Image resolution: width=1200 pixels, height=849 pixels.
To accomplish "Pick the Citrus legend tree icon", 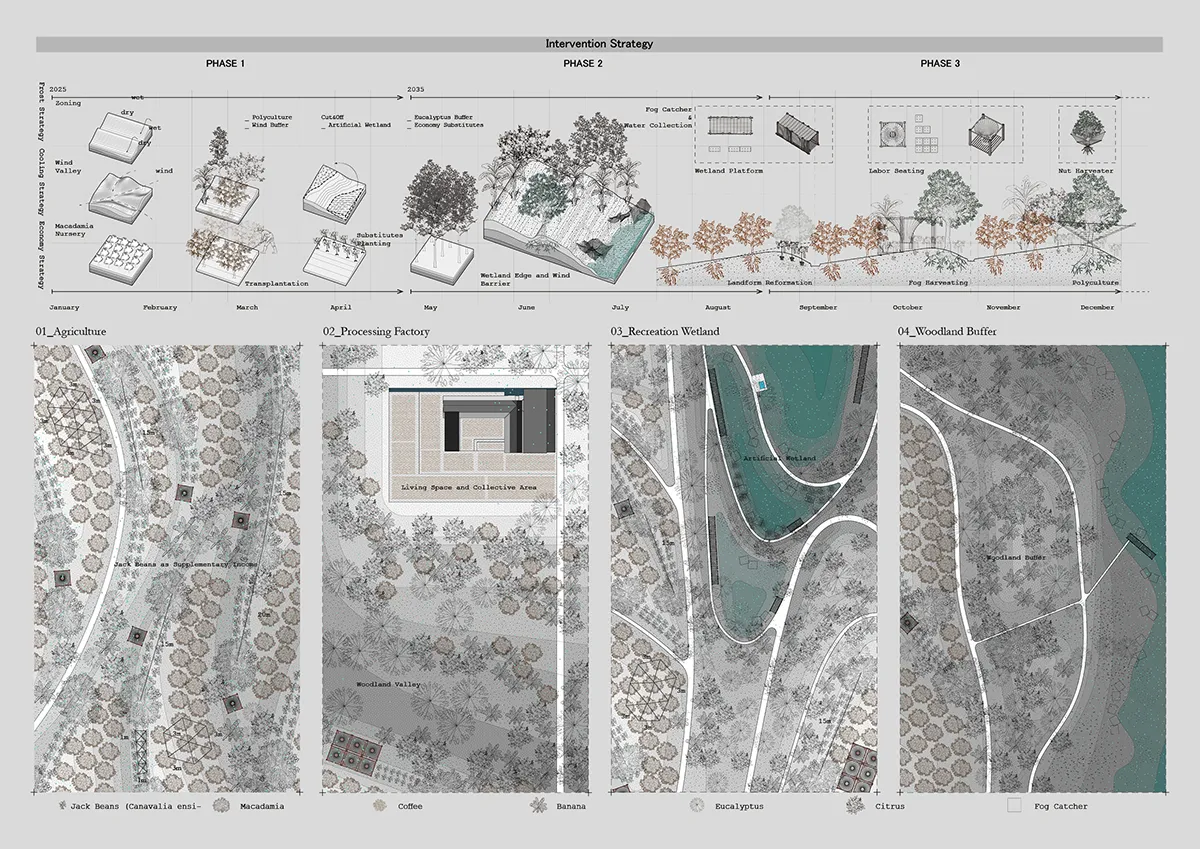I will coord(854,805).
